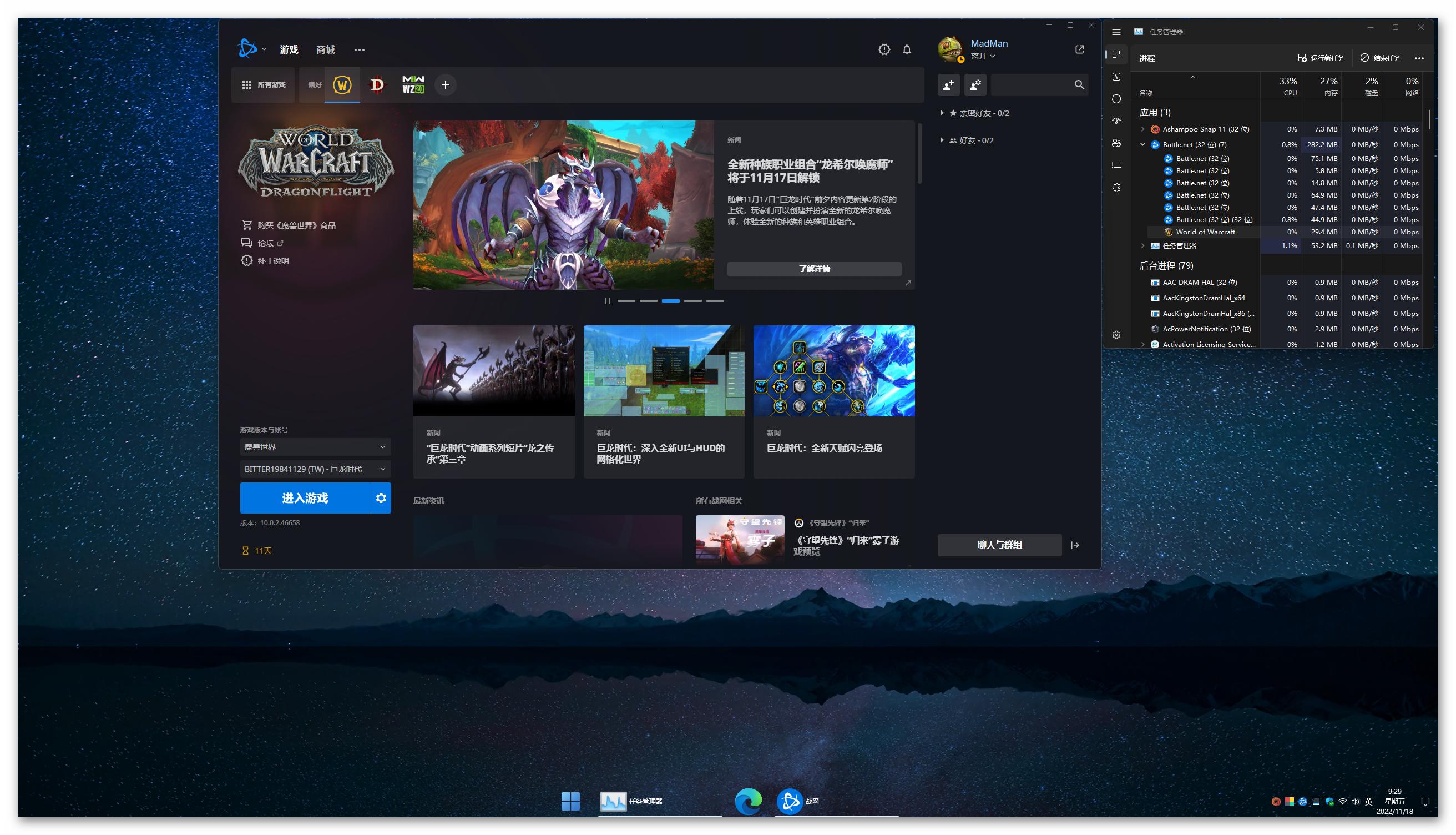This screenshot has height=835, width=1456.
Task: Open the MadMan status dropdown 离开
Action: pyautogui.click(x=983, y=56)
